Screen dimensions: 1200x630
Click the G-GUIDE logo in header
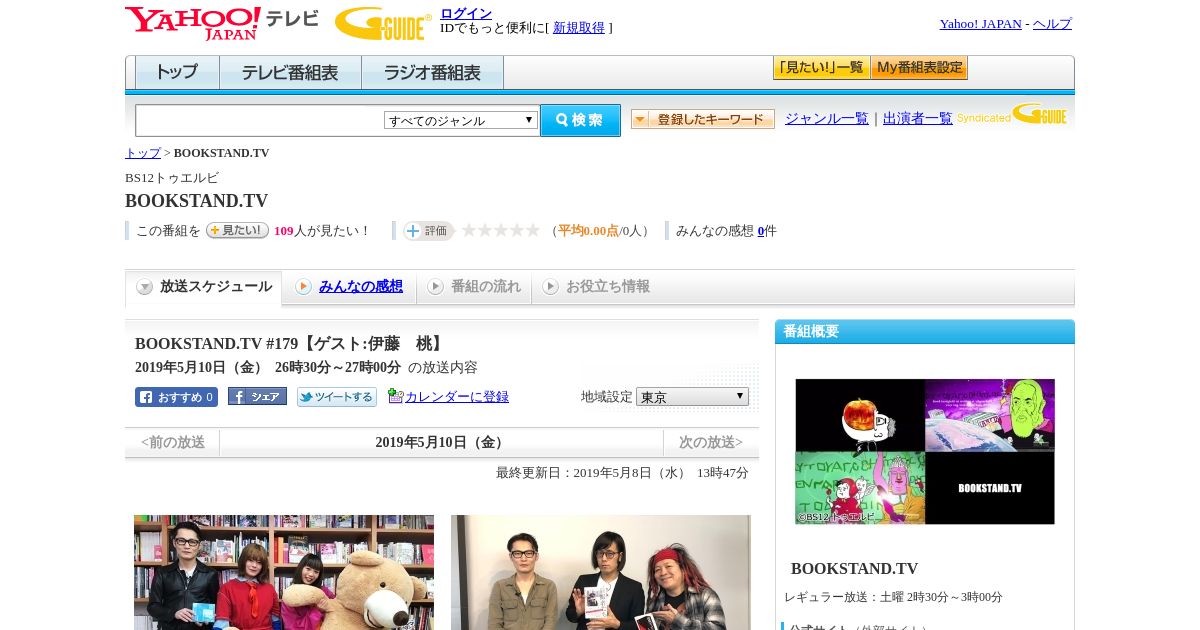383,23
